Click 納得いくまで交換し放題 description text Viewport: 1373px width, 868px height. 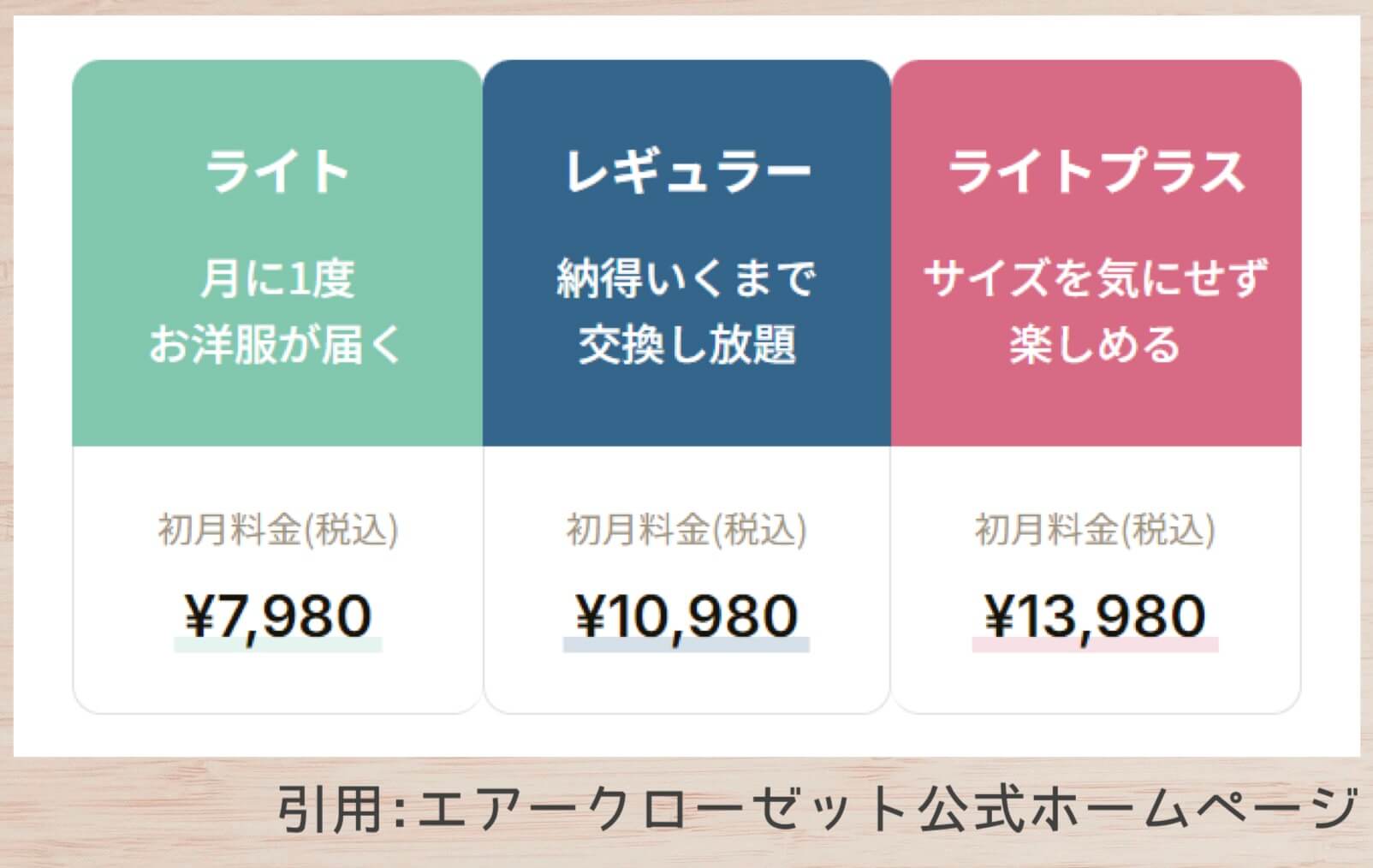coord(685,308)
